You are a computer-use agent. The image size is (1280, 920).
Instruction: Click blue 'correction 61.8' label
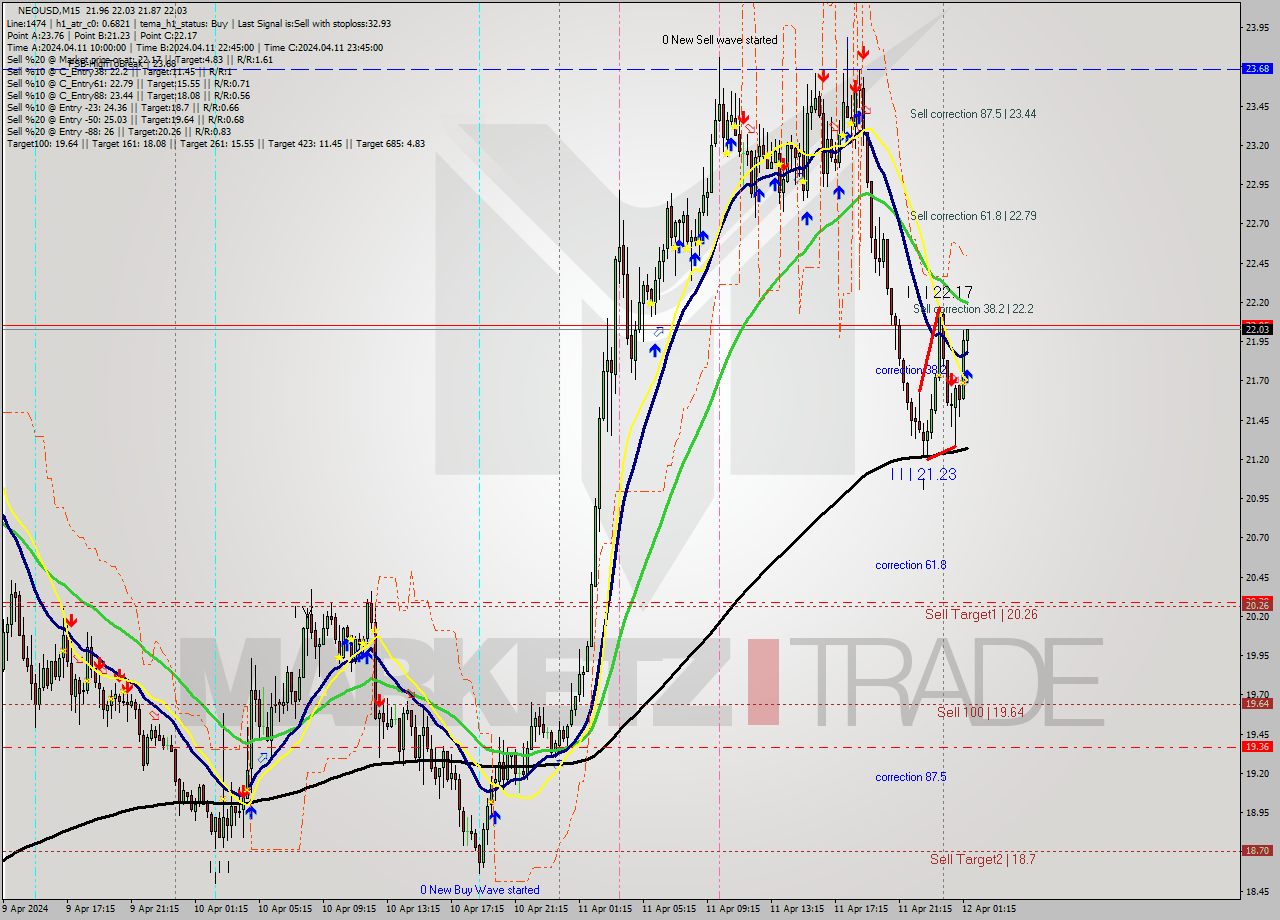pyautogui.click(x=910, y=565)
